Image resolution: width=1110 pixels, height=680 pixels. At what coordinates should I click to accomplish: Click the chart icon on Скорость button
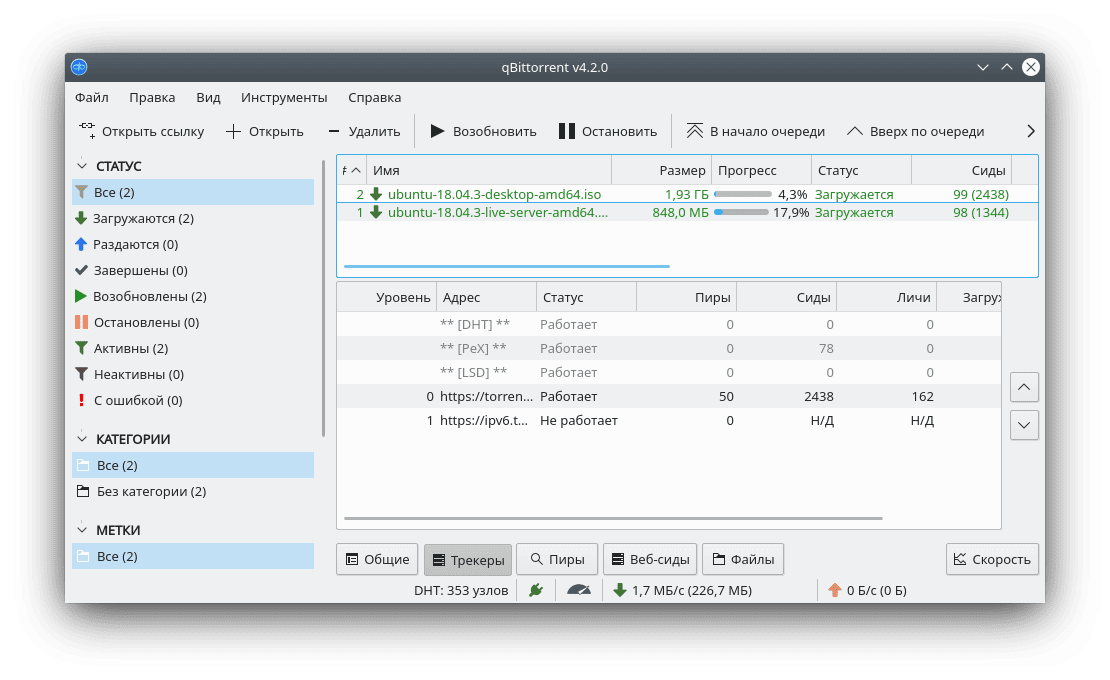960,559
